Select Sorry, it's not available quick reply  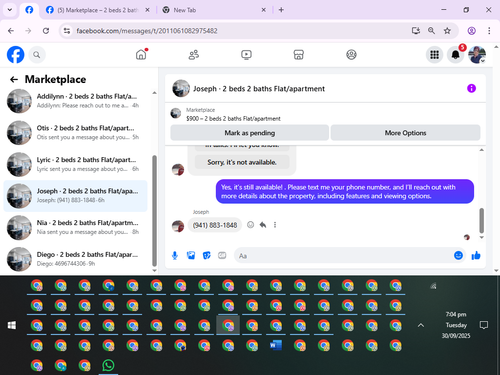[242, 162]
